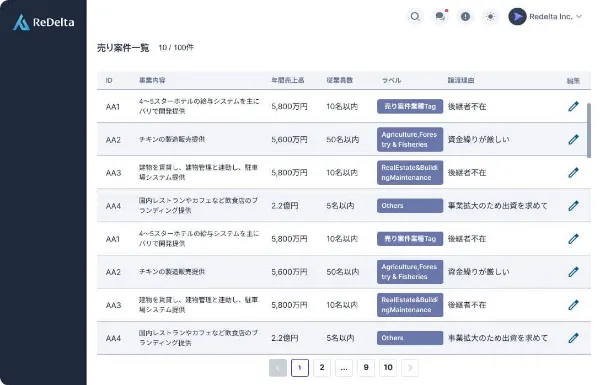The image size is (600, 385).
Task: Go to previous page arrow button
Action: pos(278,368)
